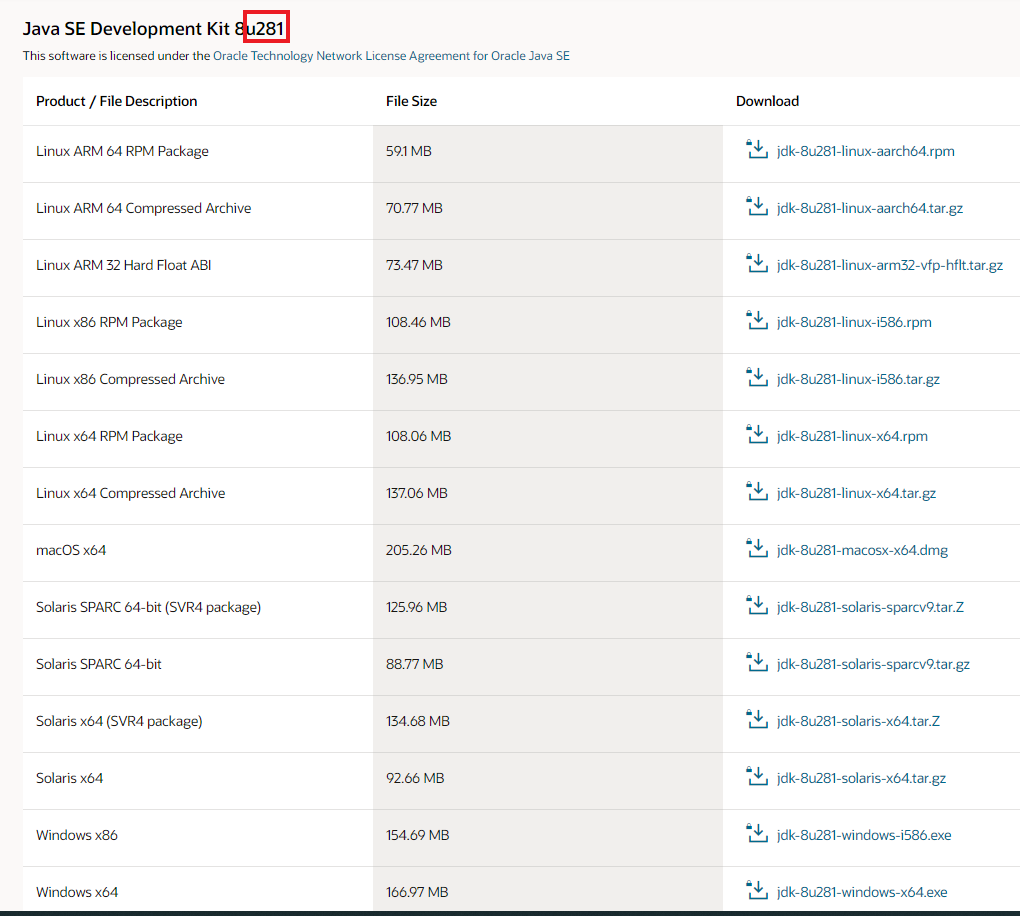
Task: Download jdk-8u281-windows-x64.exe link
Action: point(862,892)
